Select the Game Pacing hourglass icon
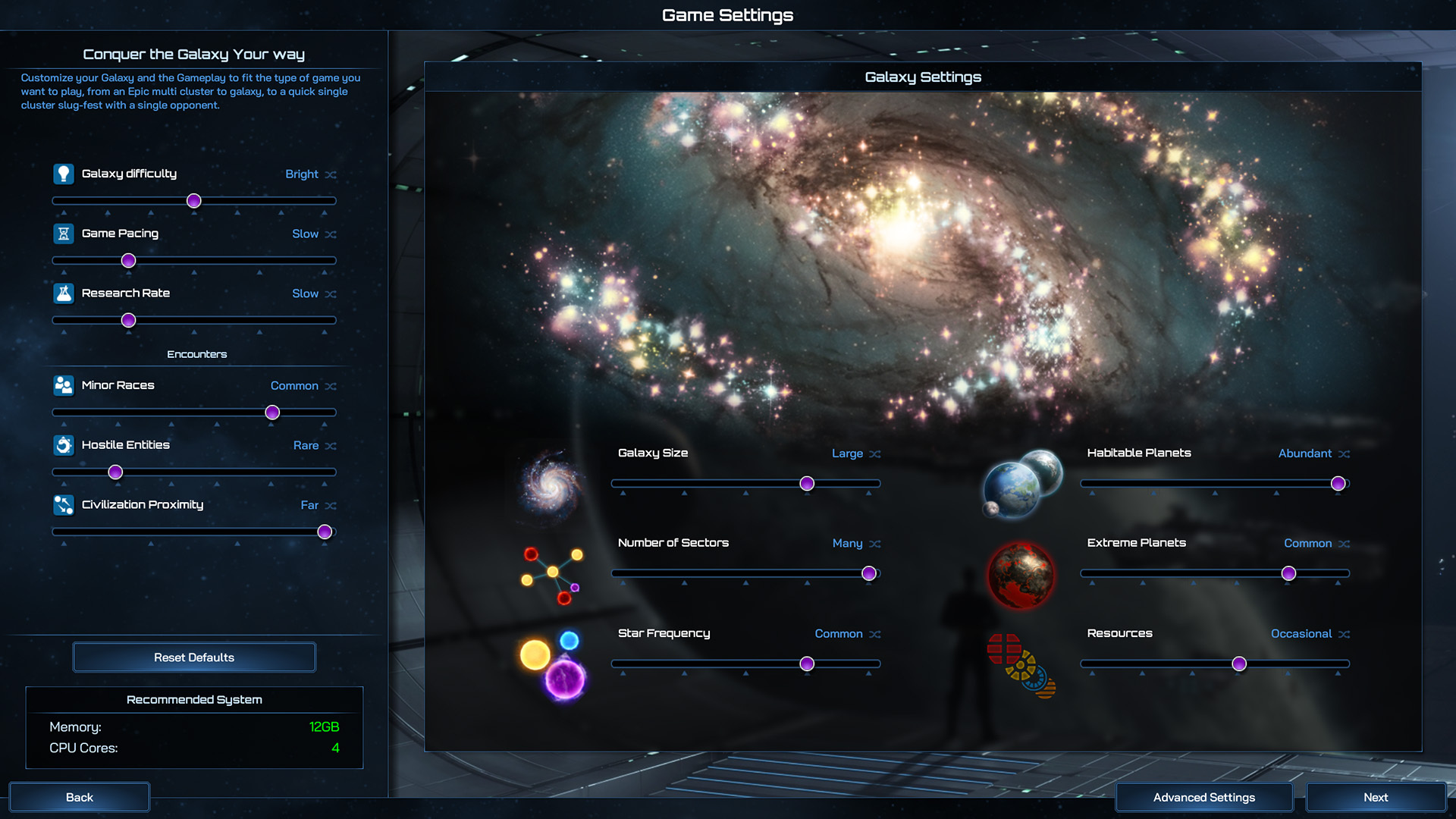1456x819 pixels. coord(63,233)
